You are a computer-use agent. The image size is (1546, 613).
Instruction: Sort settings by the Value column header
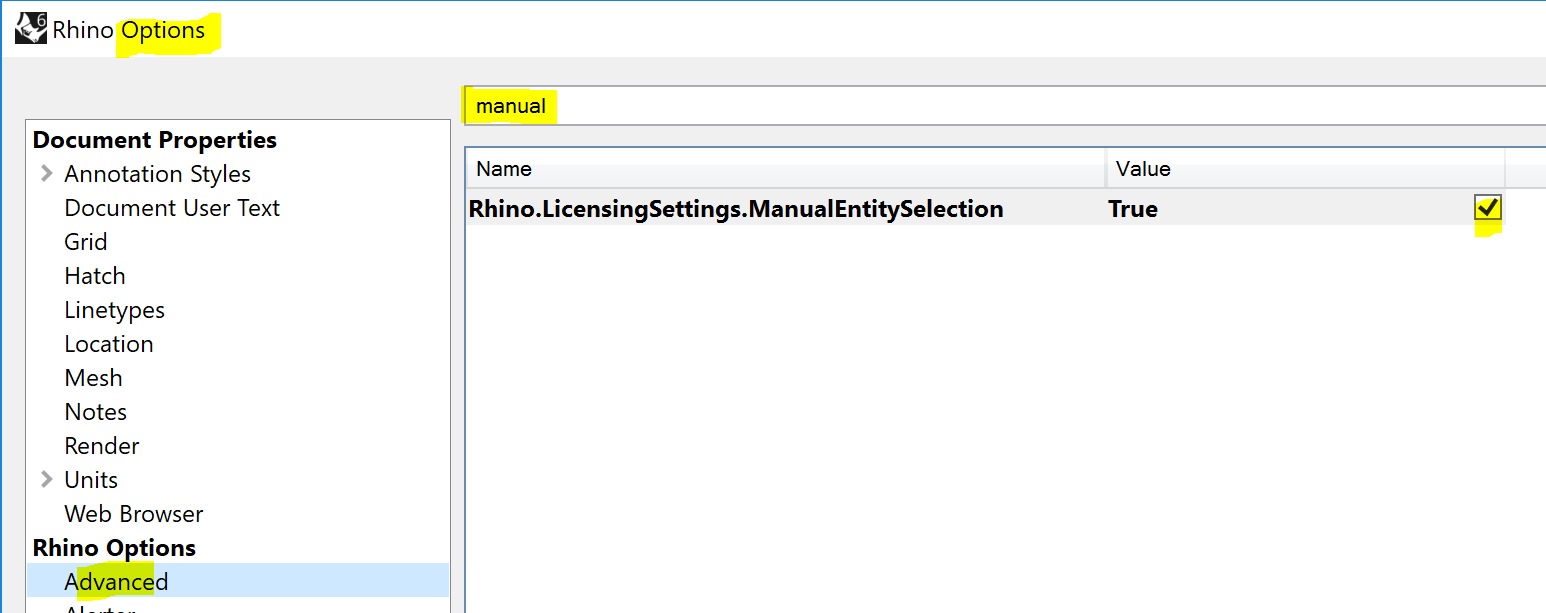(x=1305, y=169)
